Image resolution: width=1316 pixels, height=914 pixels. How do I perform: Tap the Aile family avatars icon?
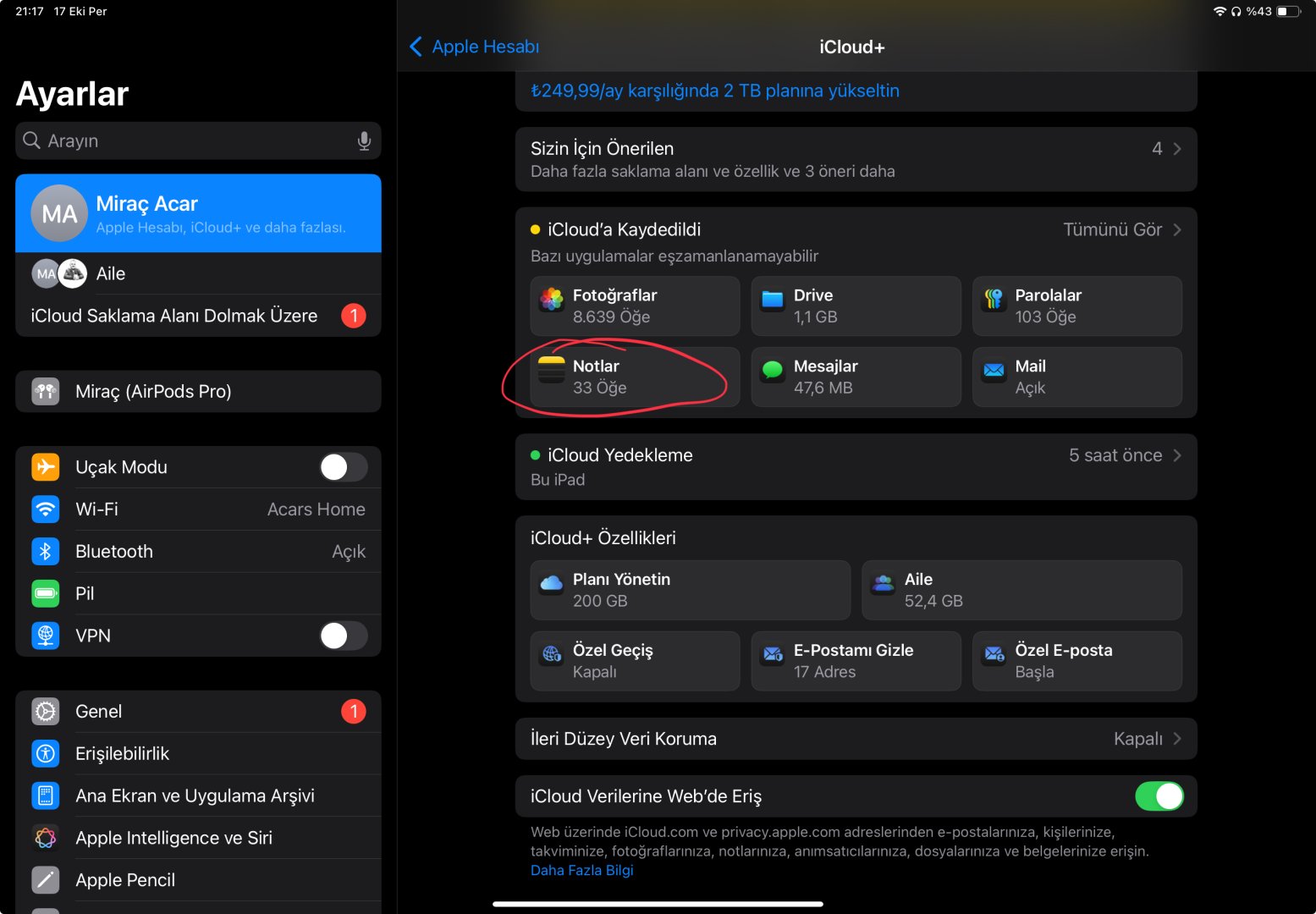[59, 273]
